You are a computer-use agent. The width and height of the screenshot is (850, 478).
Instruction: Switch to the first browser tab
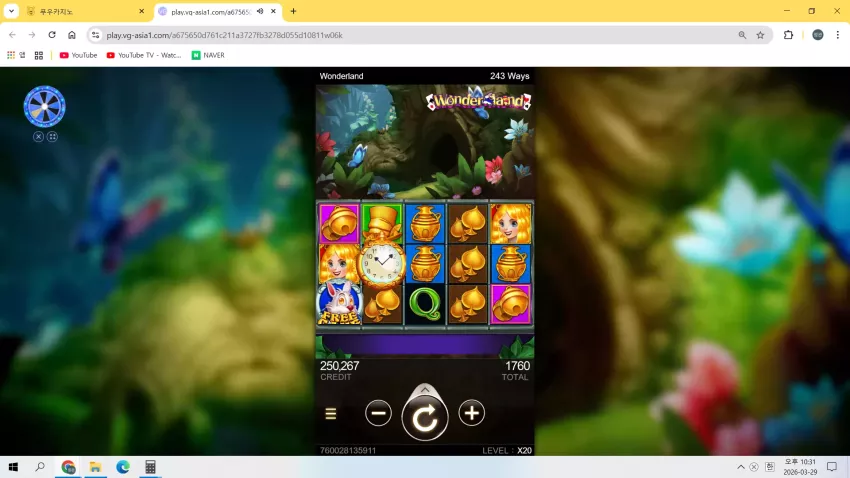point(86,11)
